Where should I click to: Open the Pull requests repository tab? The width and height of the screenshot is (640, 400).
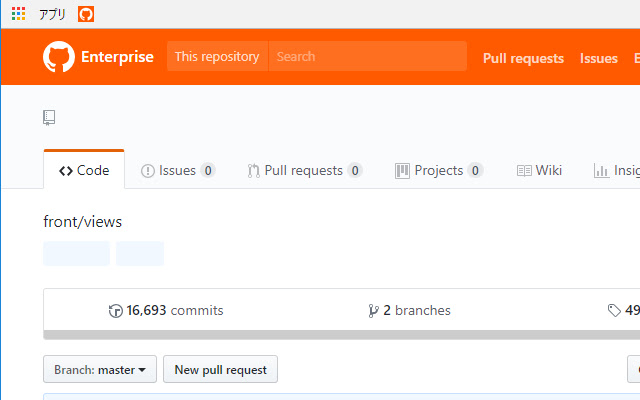pyautogui.click(x=305, y=171)
